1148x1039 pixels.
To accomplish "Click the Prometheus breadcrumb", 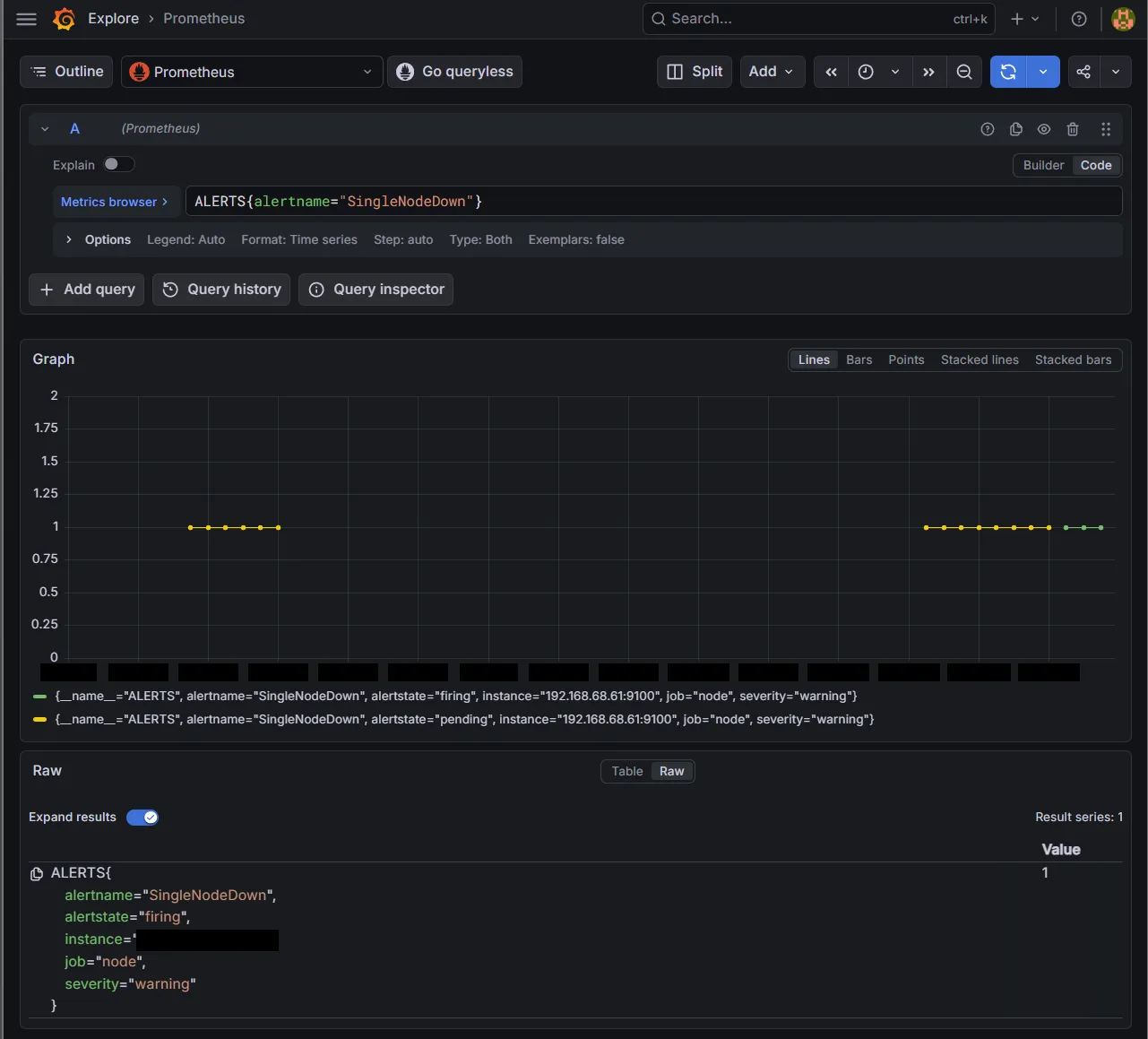I will (203, 19).
